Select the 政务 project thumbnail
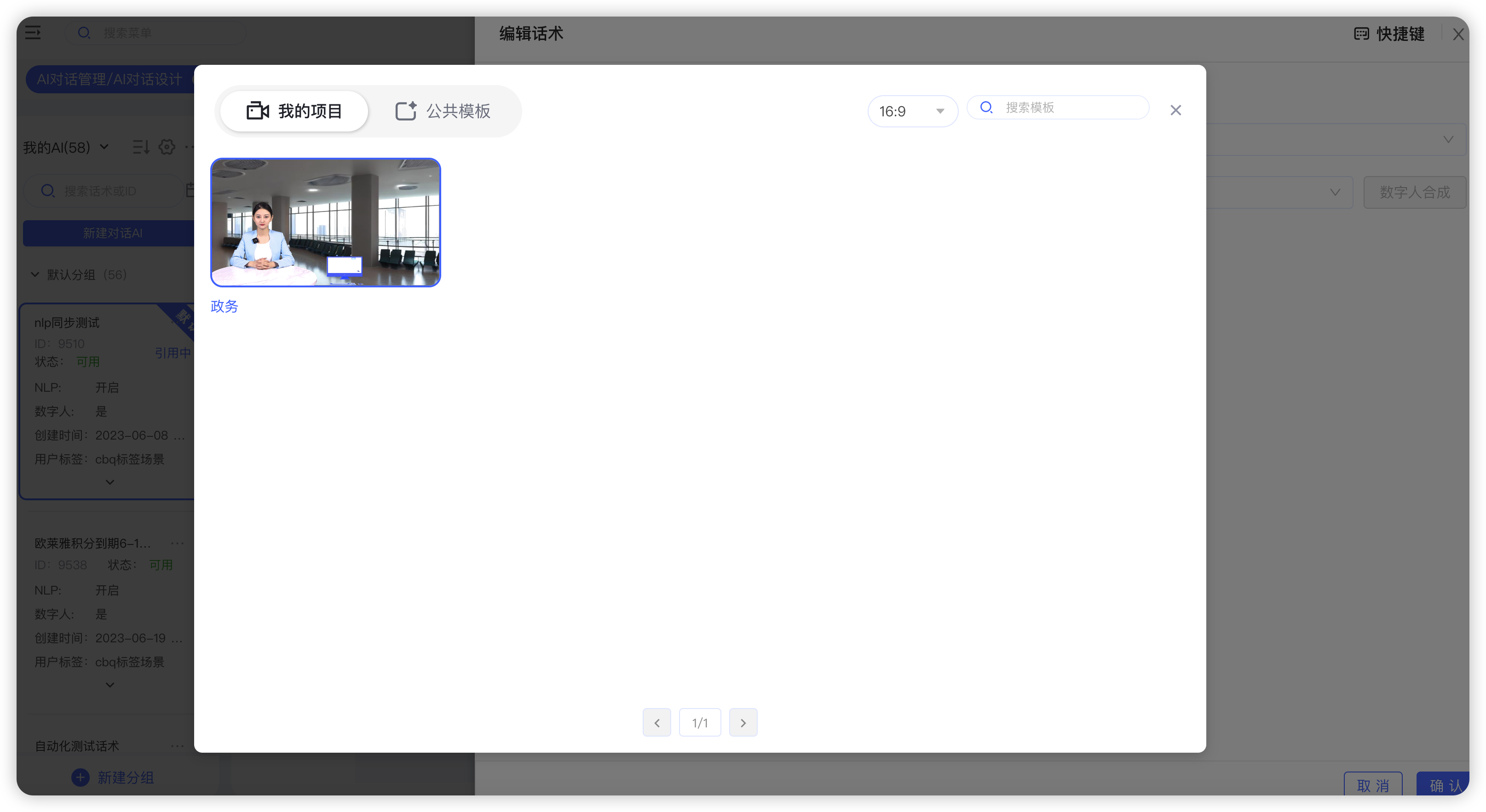The image size is (1486, 812). 325,223
